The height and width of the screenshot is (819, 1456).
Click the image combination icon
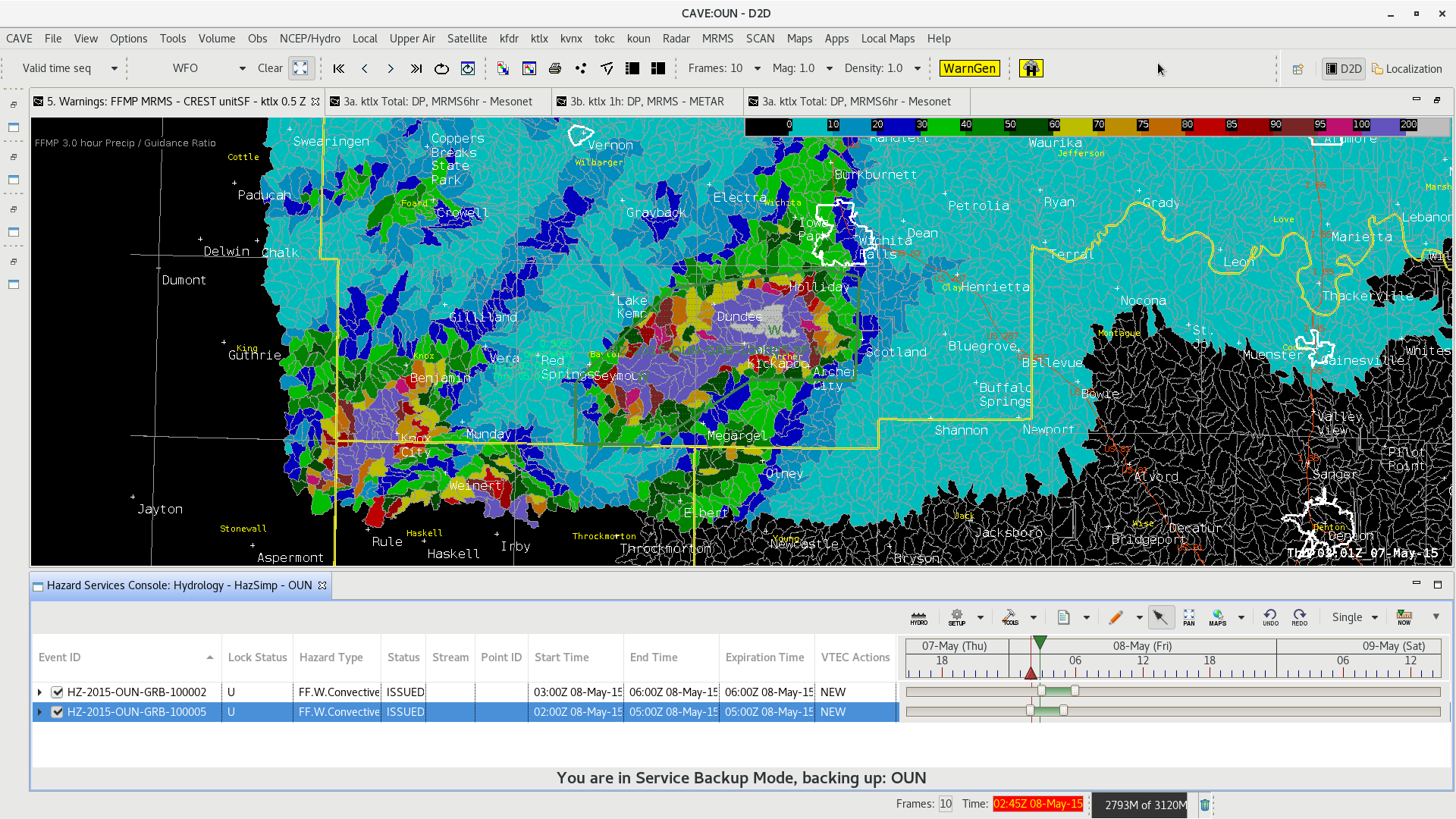tap(503, 68)
